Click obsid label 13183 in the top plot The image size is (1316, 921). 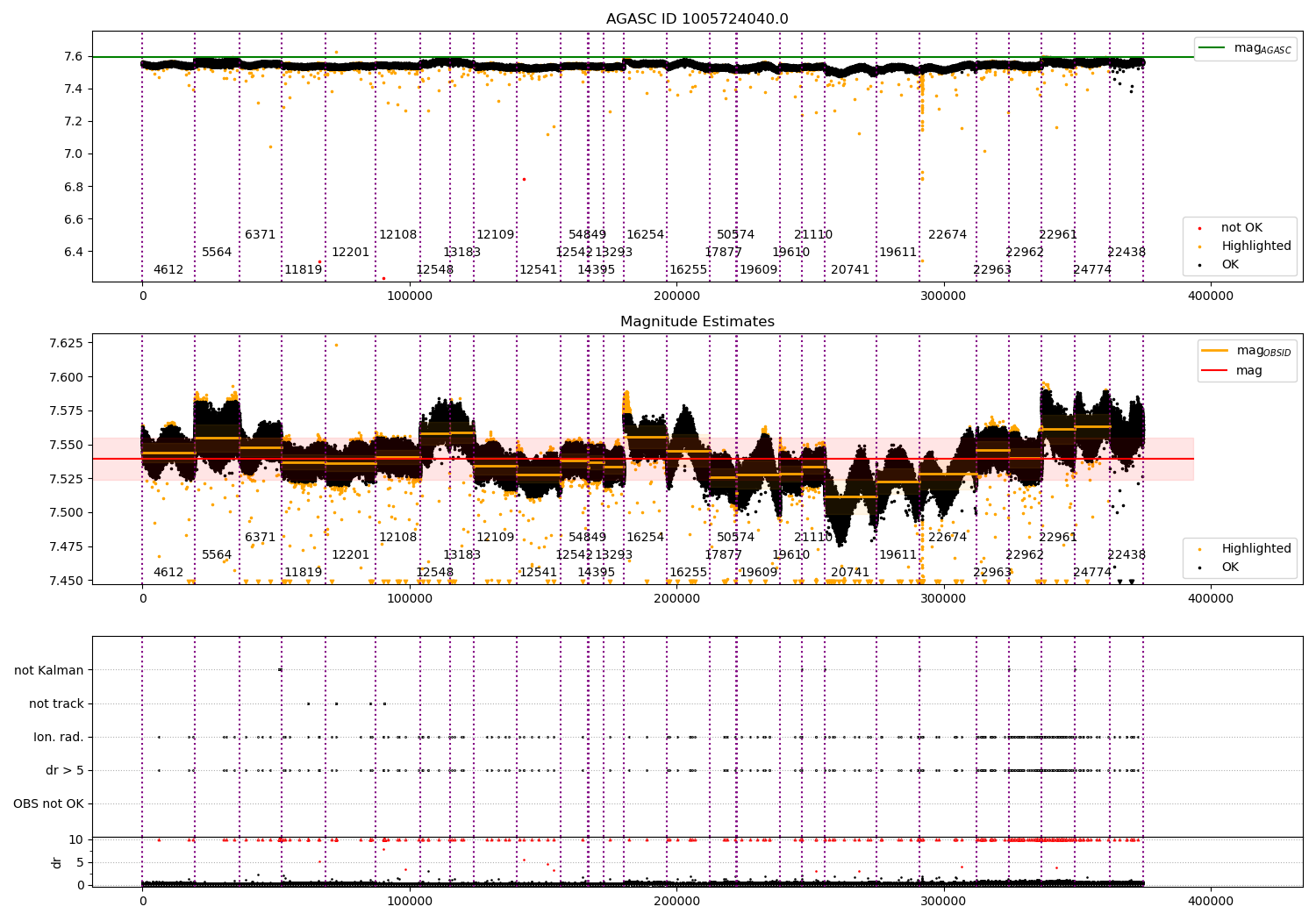tap(461, 252)
